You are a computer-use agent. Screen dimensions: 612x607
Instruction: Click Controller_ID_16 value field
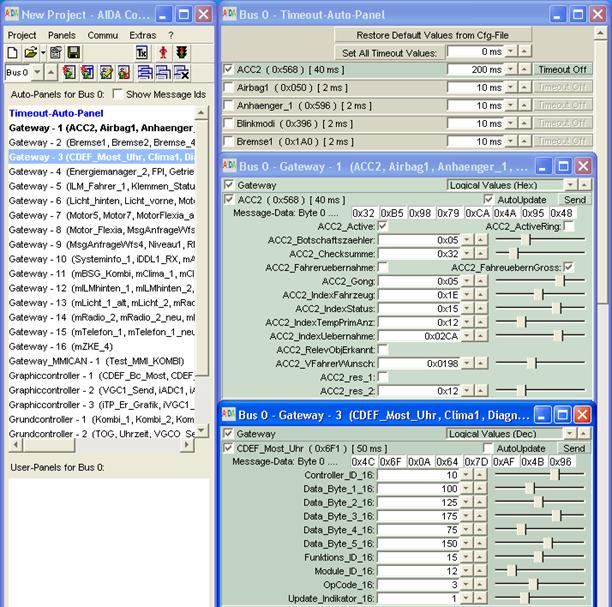418,475
